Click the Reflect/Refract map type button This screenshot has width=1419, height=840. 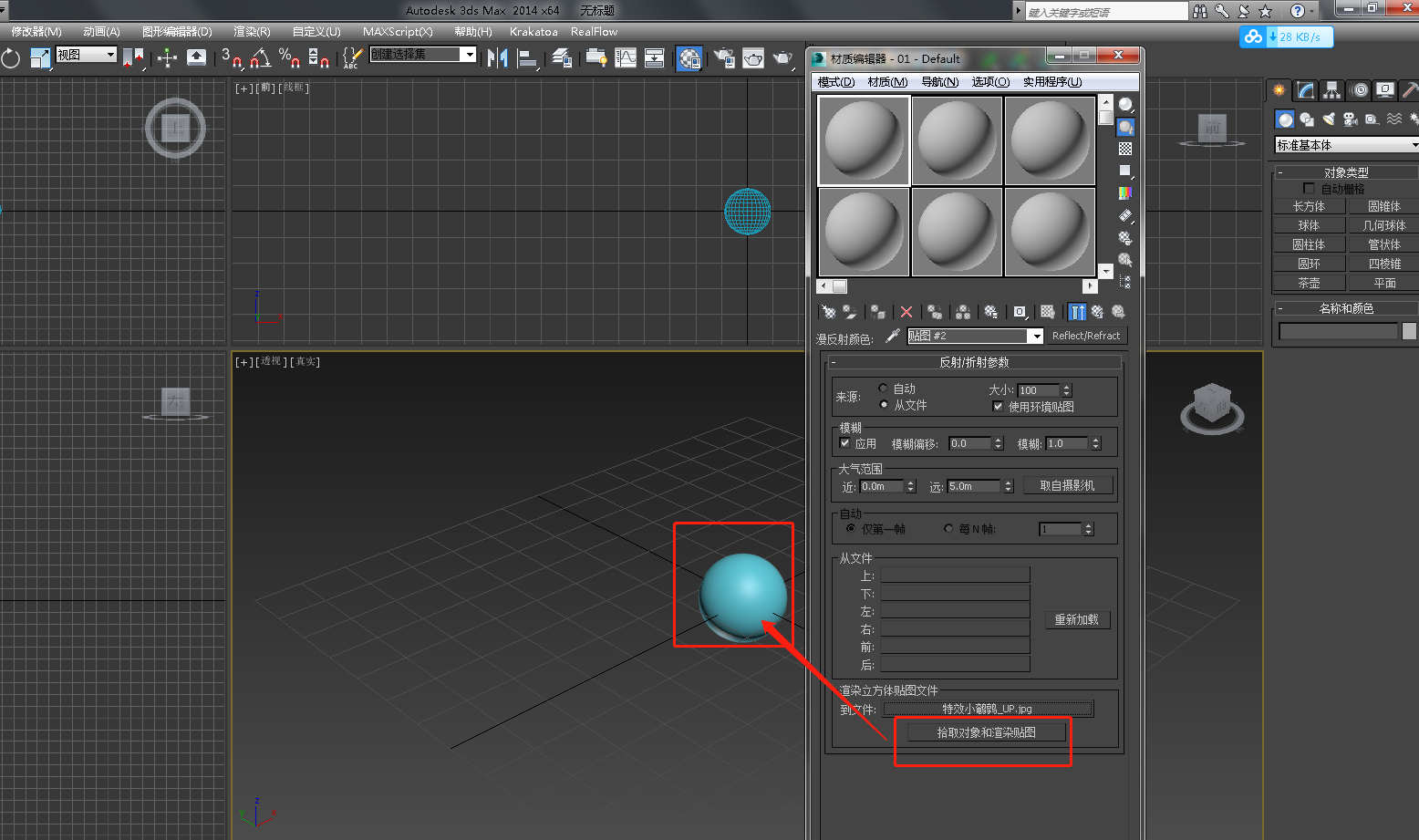click(x=1085, y=336)
